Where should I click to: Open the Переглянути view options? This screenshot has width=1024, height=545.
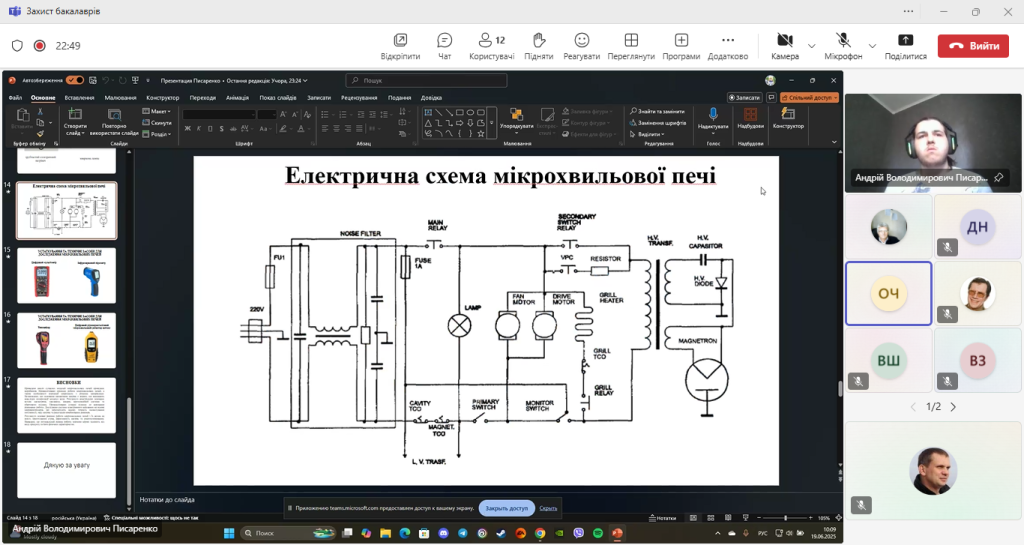click(x=631, y=45)
